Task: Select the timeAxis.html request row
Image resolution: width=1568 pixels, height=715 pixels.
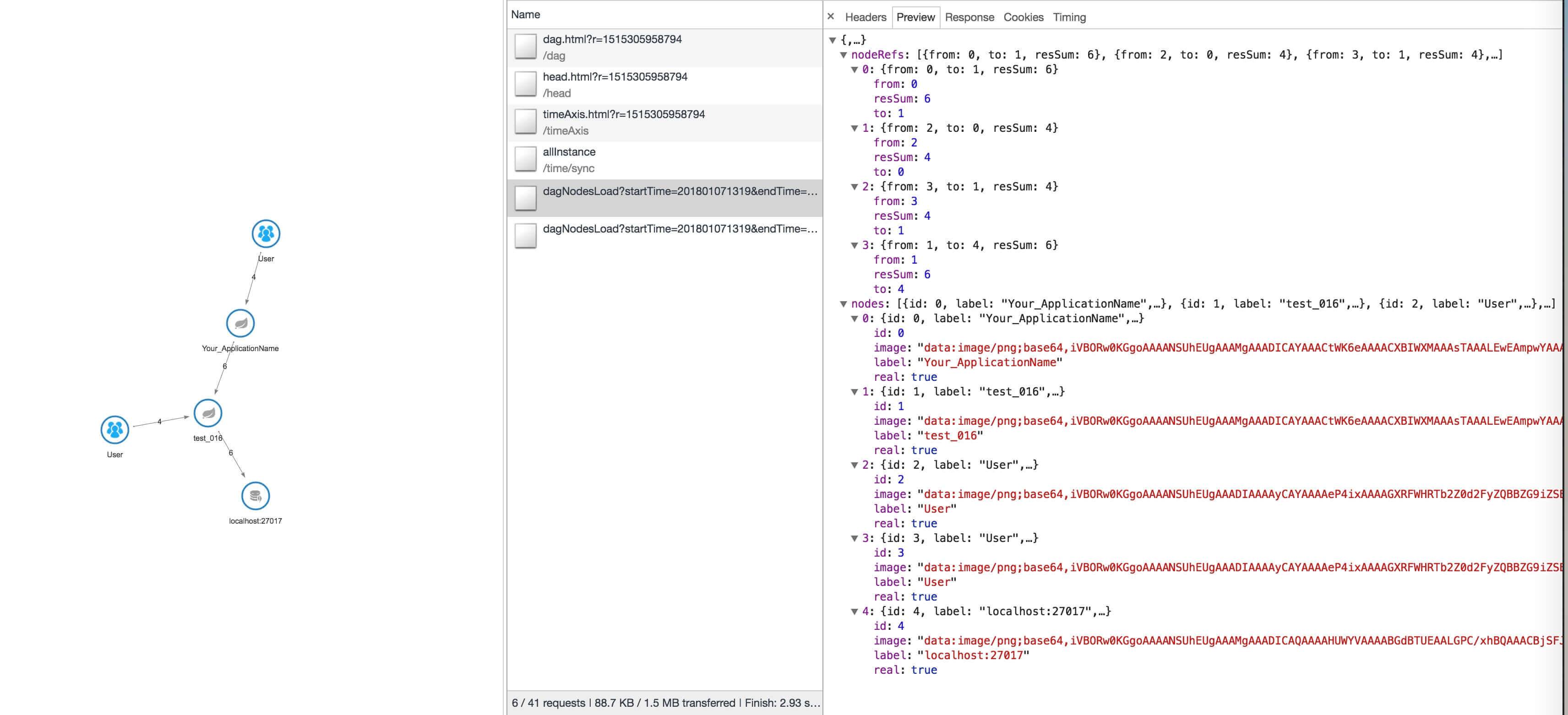Action: pos(664,122)
